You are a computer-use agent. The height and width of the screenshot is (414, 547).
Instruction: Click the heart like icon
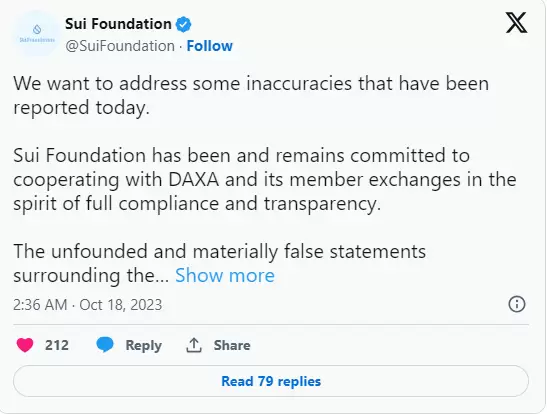point(25,345)
